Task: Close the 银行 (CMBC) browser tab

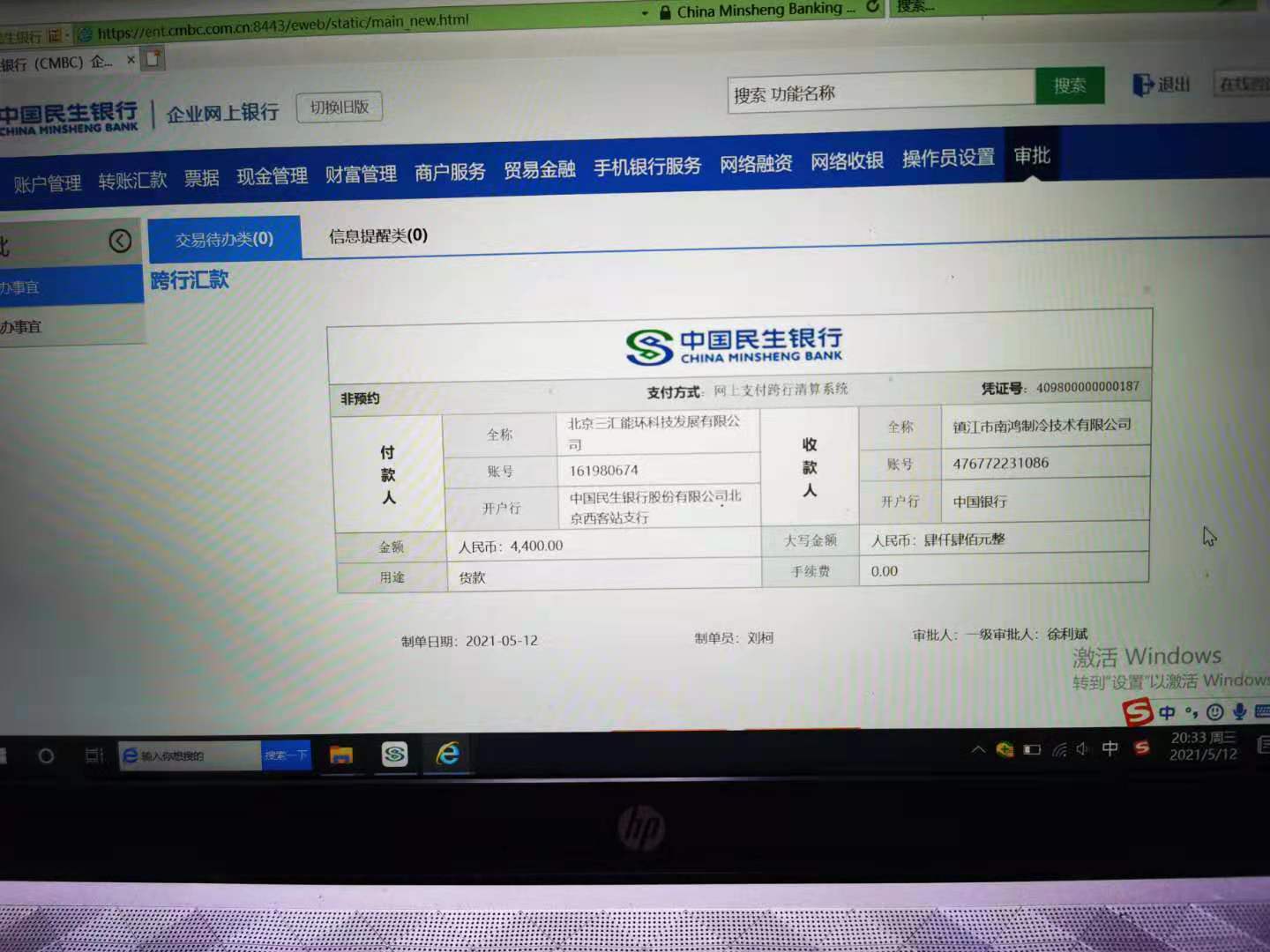Action: tap(131, 60)
